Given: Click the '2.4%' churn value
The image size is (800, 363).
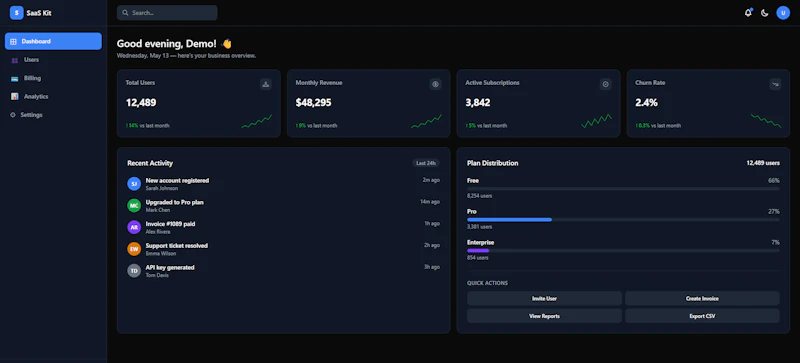Looking at the screenshot, I should pos(646,103).
